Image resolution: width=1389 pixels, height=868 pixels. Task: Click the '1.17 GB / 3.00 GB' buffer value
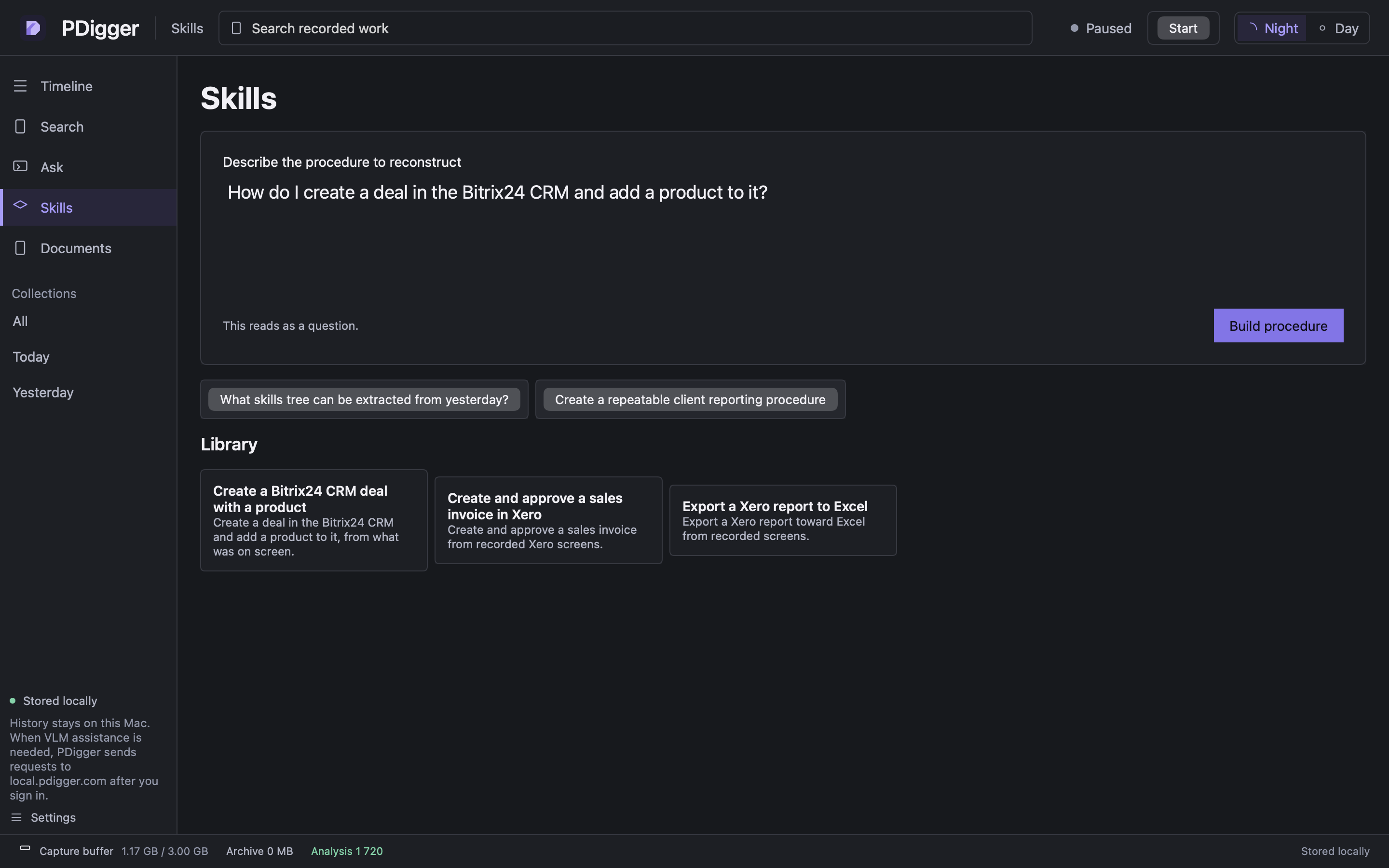(165, 851)
